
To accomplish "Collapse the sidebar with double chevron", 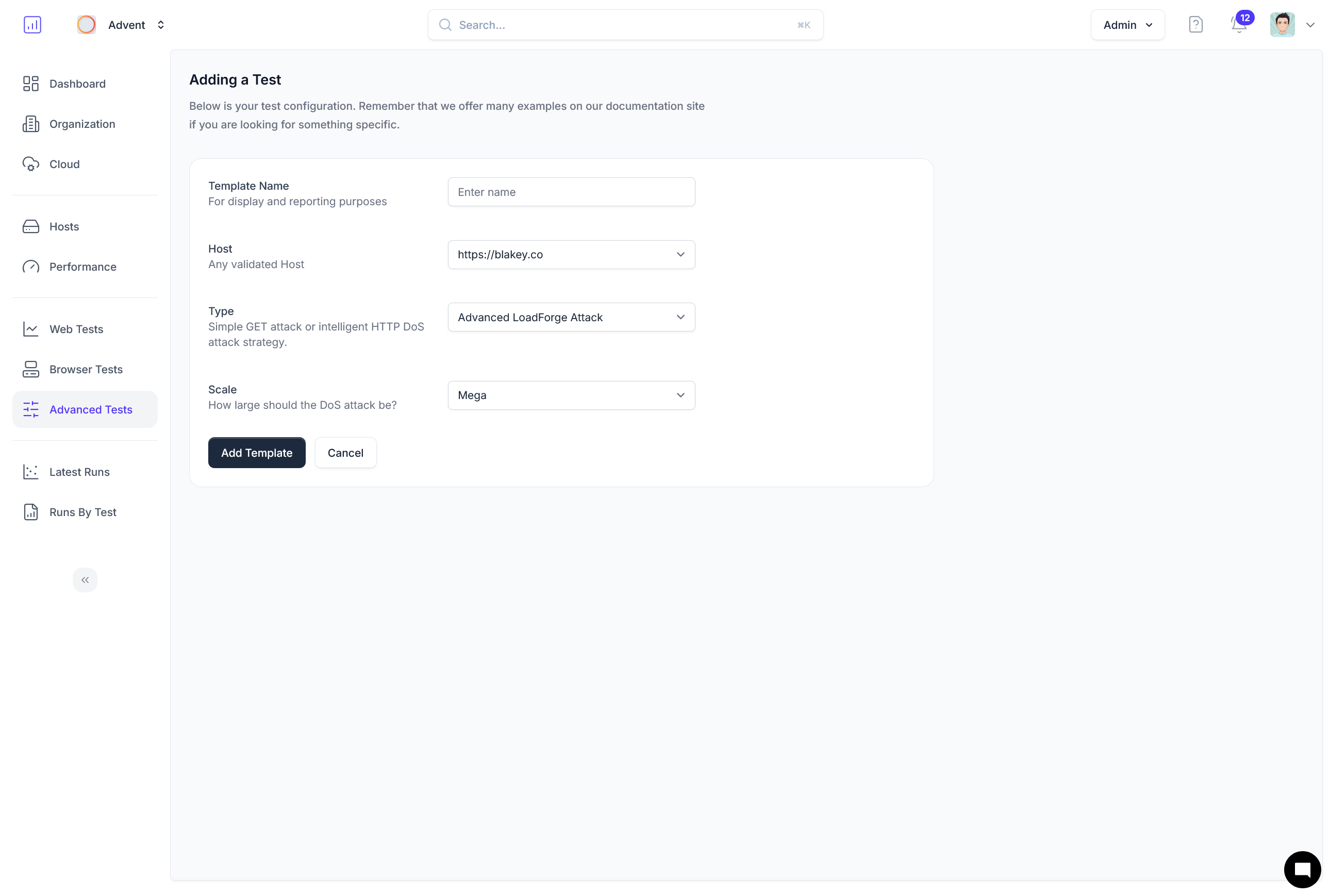I will pyautogui.click(x=85, y=580).
